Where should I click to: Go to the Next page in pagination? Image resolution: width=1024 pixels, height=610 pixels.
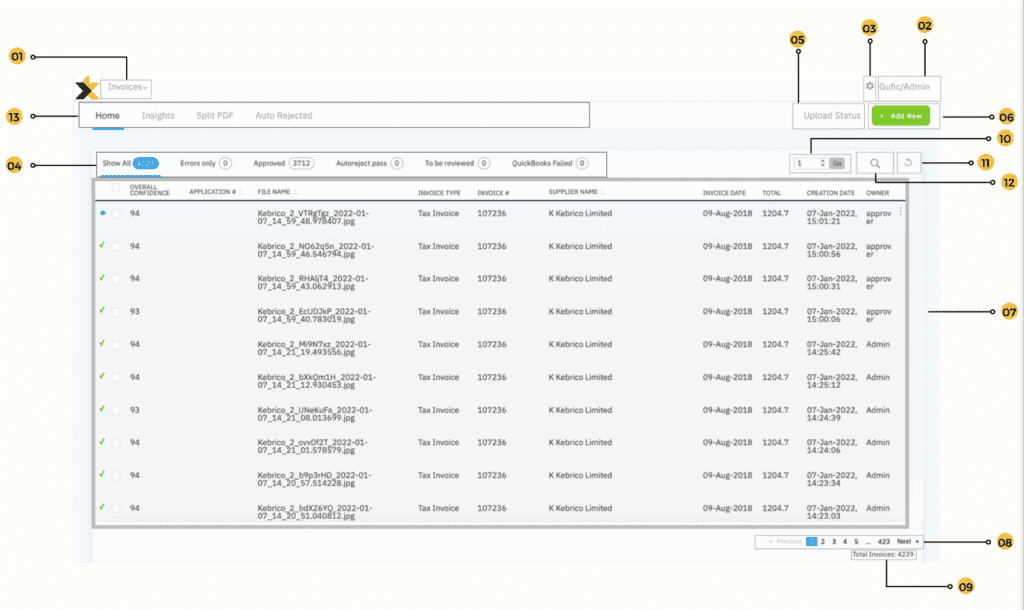(906, 541)
